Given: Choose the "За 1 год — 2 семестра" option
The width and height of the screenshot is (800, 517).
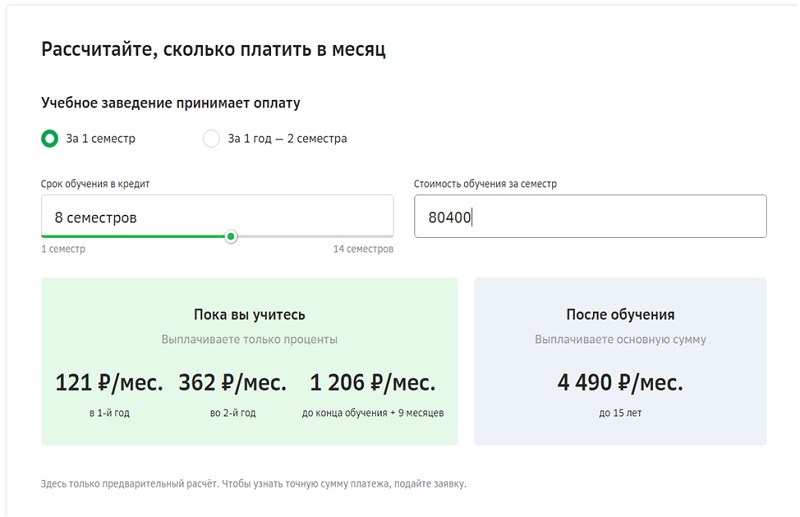Looking at the screenshot, I should coord(211,139).
